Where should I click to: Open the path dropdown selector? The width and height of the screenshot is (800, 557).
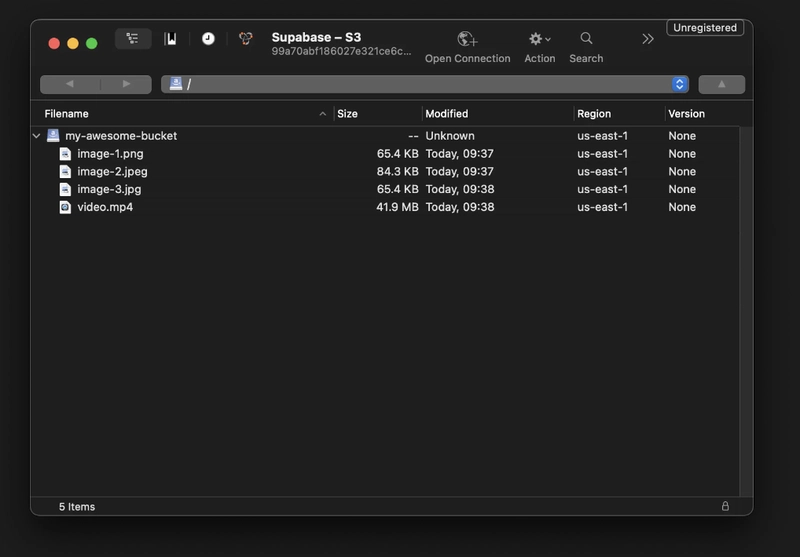[680, 84]
